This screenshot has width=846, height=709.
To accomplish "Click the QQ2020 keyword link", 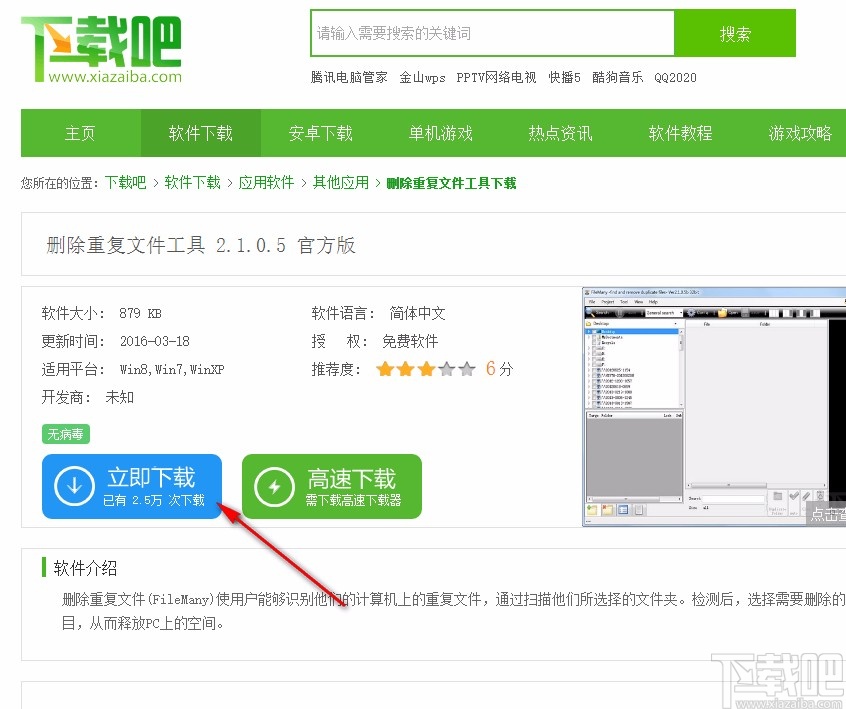I will point(675,77).
